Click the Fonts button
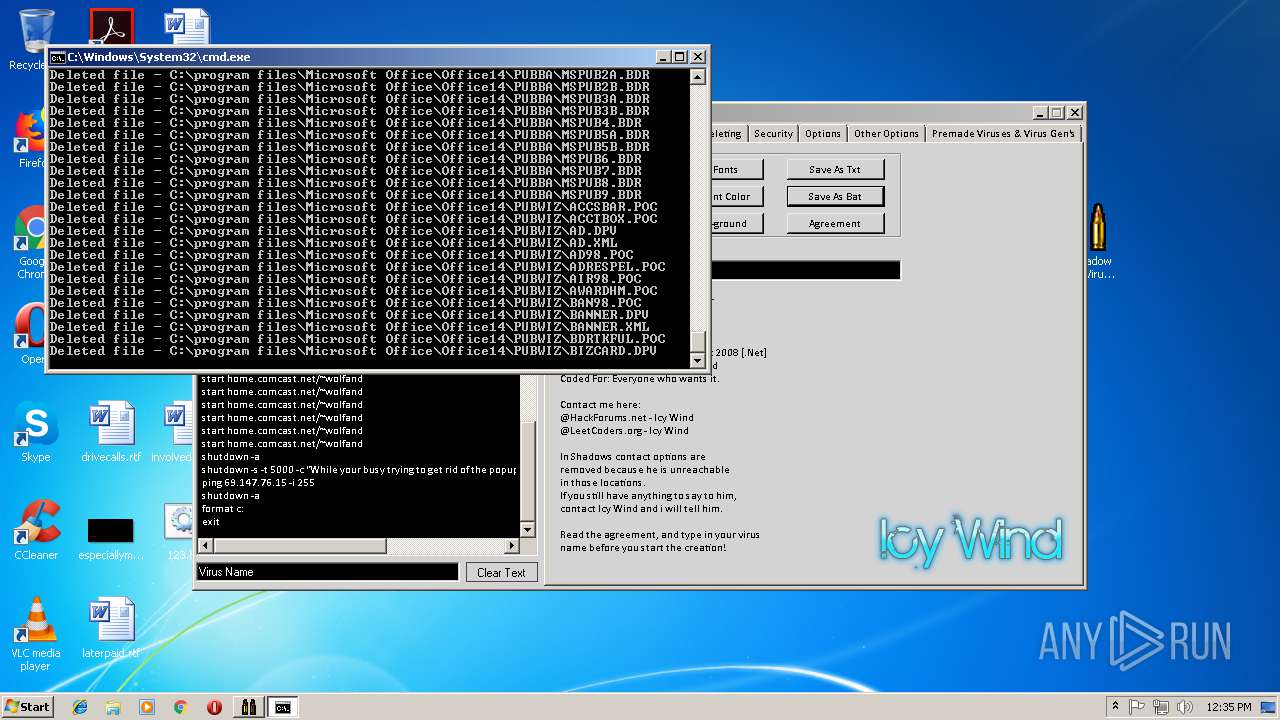Image resolution: width=1280 pixels, height=720 pixels. [736, 170]
